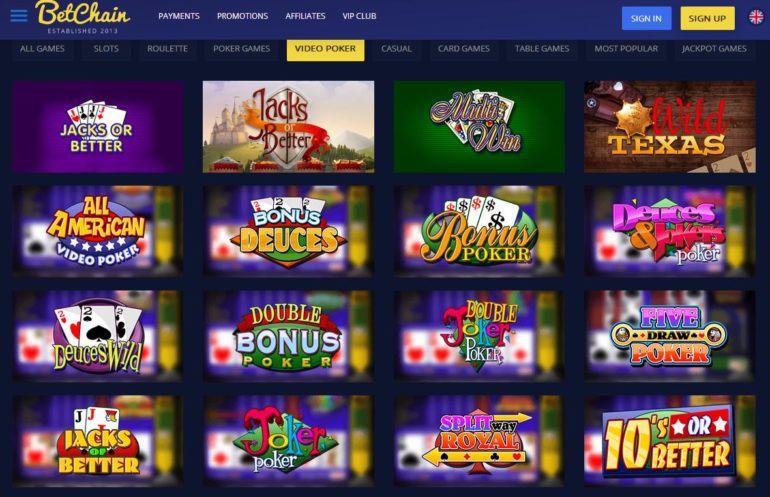Click the yellow Sign Up button

click(x=707, y=18)
